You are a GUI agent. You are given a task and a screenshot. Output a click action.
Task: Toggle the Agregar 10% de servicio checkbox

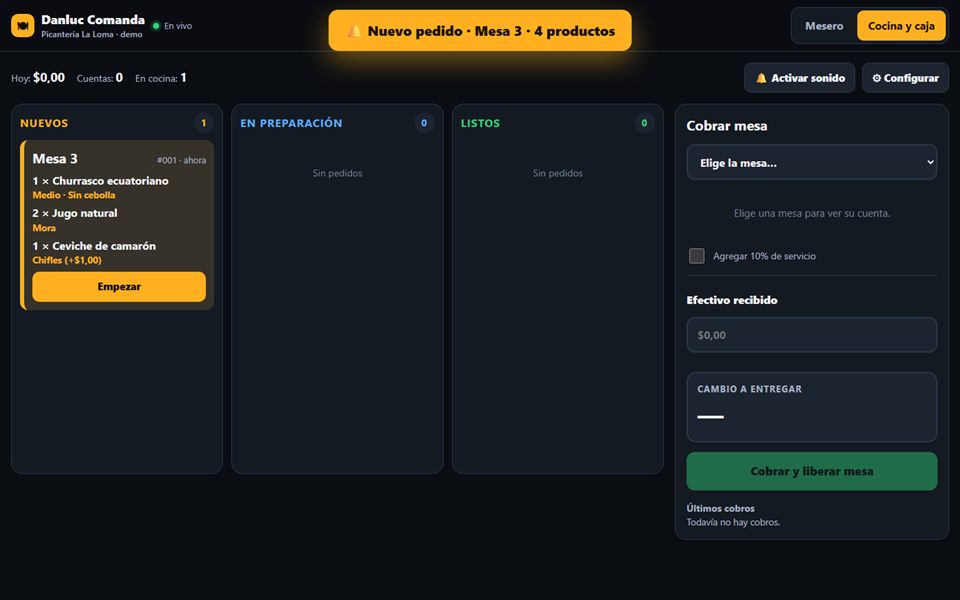(697, 256)
